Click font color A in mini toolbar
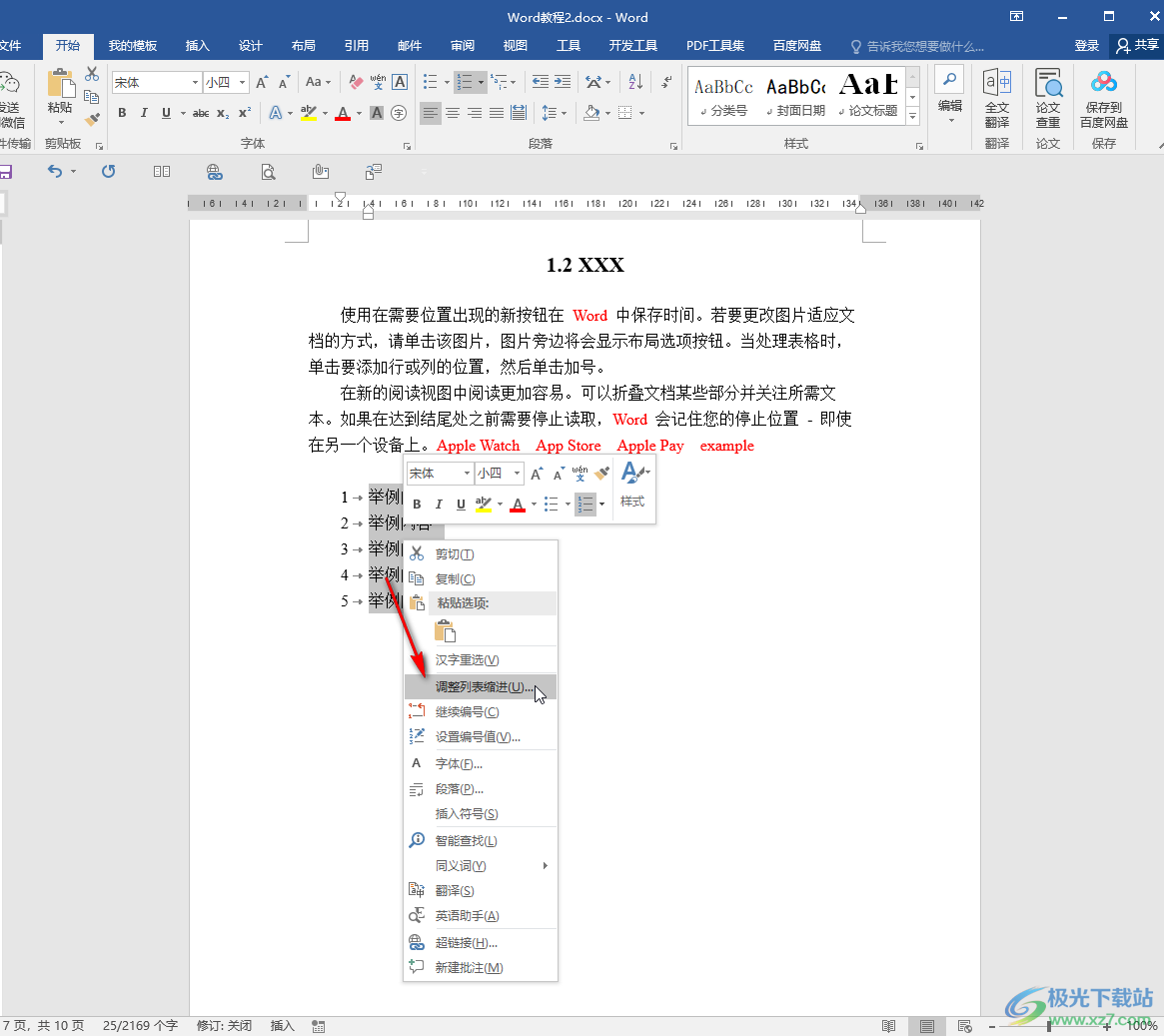The image size is (1164, 1036). tap(519, 505)
